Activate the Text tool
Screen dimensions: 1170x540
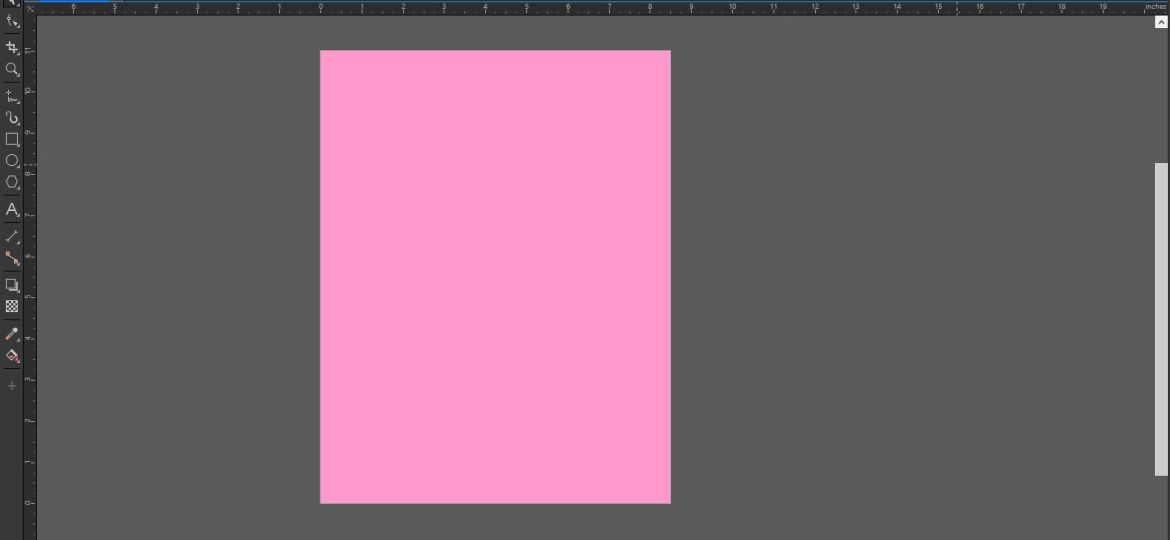tap(12, 210)
